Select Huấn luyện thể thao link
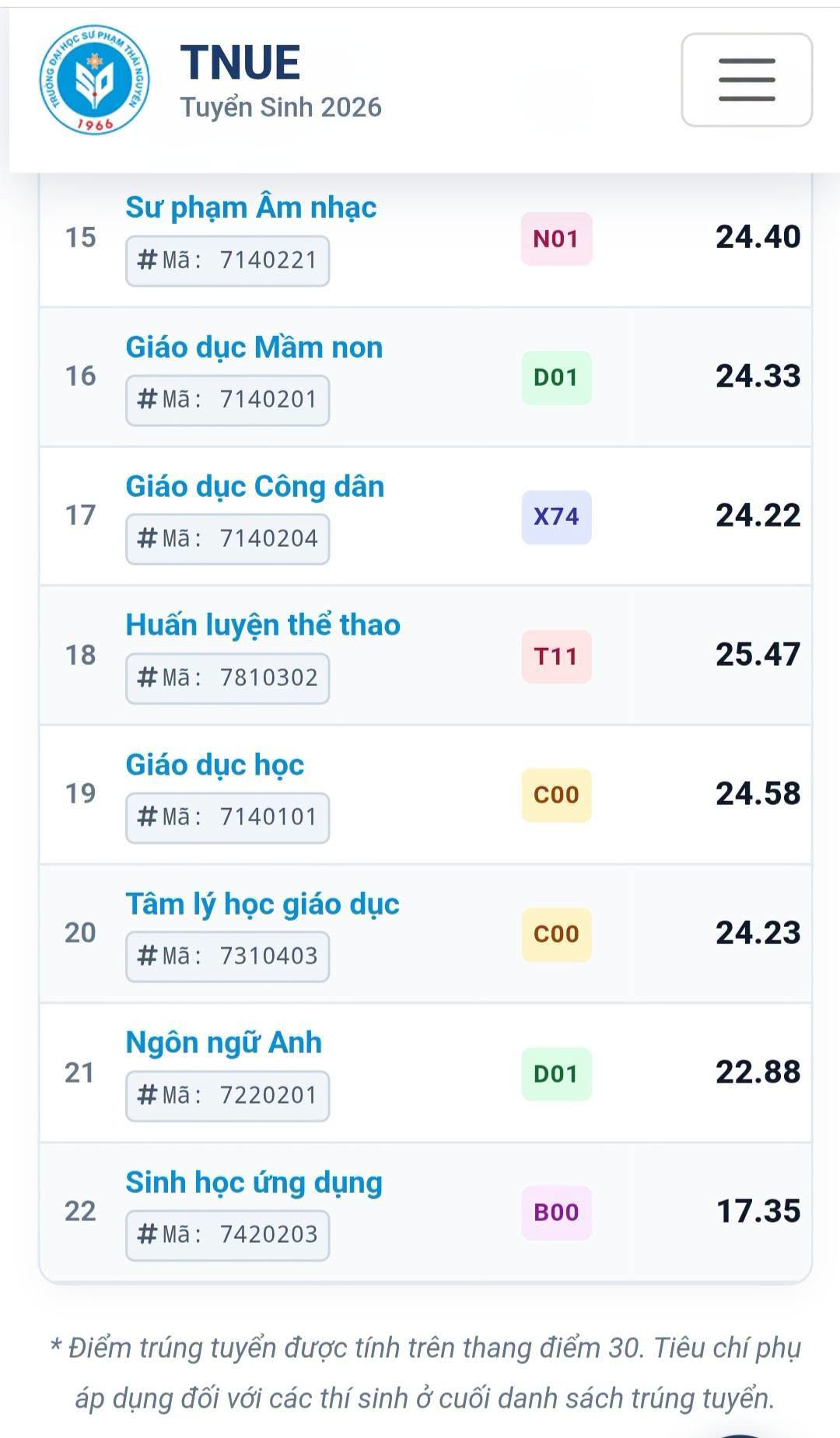Image resolution: width=840 pixels, height=1438 pixels. 263,625
